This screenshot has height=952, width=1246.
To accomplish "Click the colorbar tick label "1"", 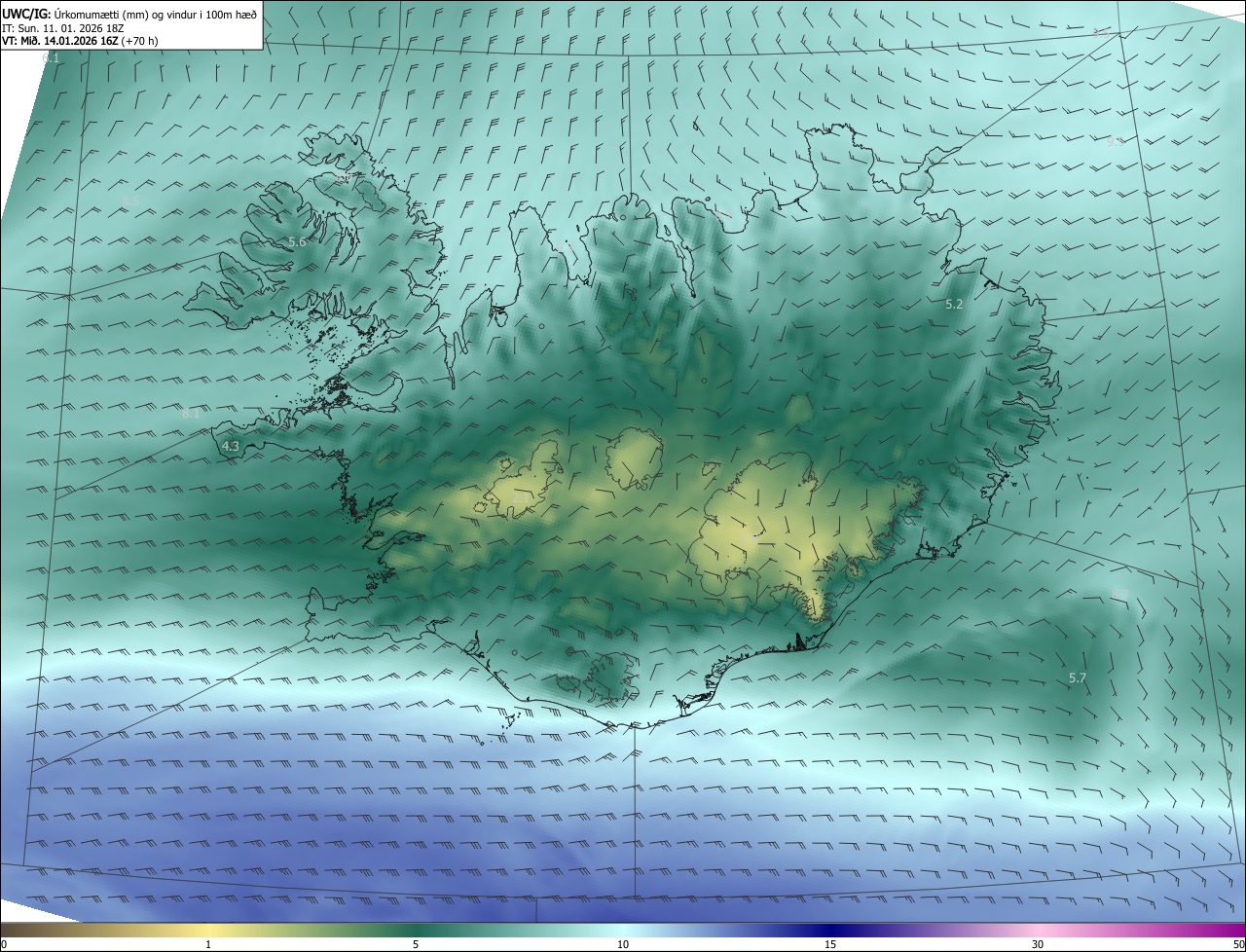I will [x=208, y=944].
